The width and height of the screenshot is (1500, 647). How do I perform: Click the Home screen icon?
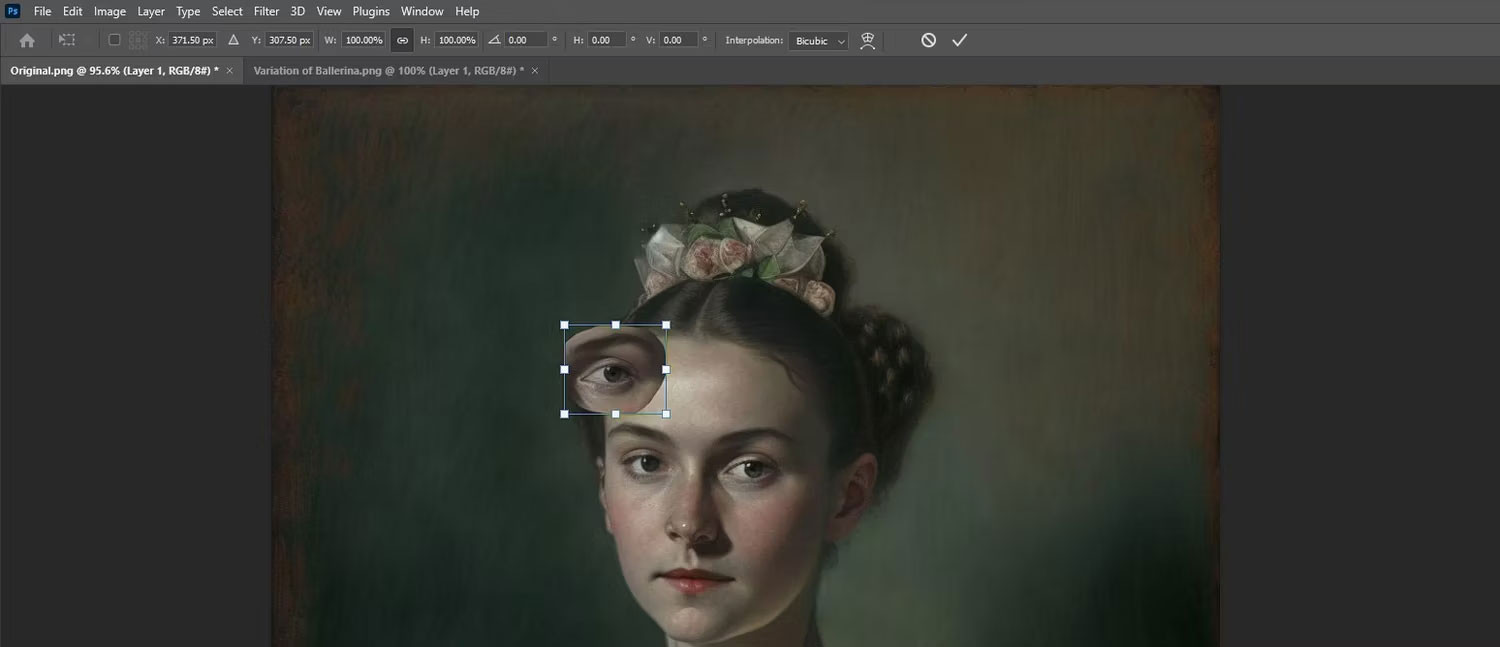tap(26, 40)
